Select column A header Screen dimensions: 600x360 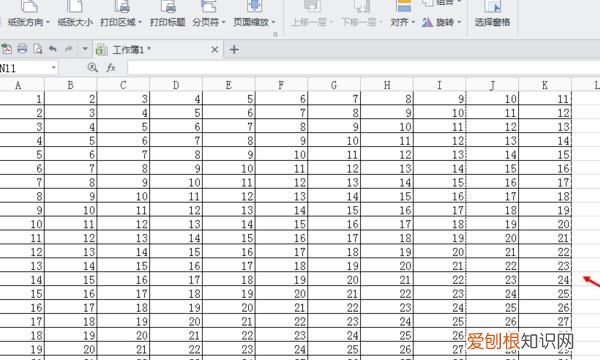pos(22,85)
